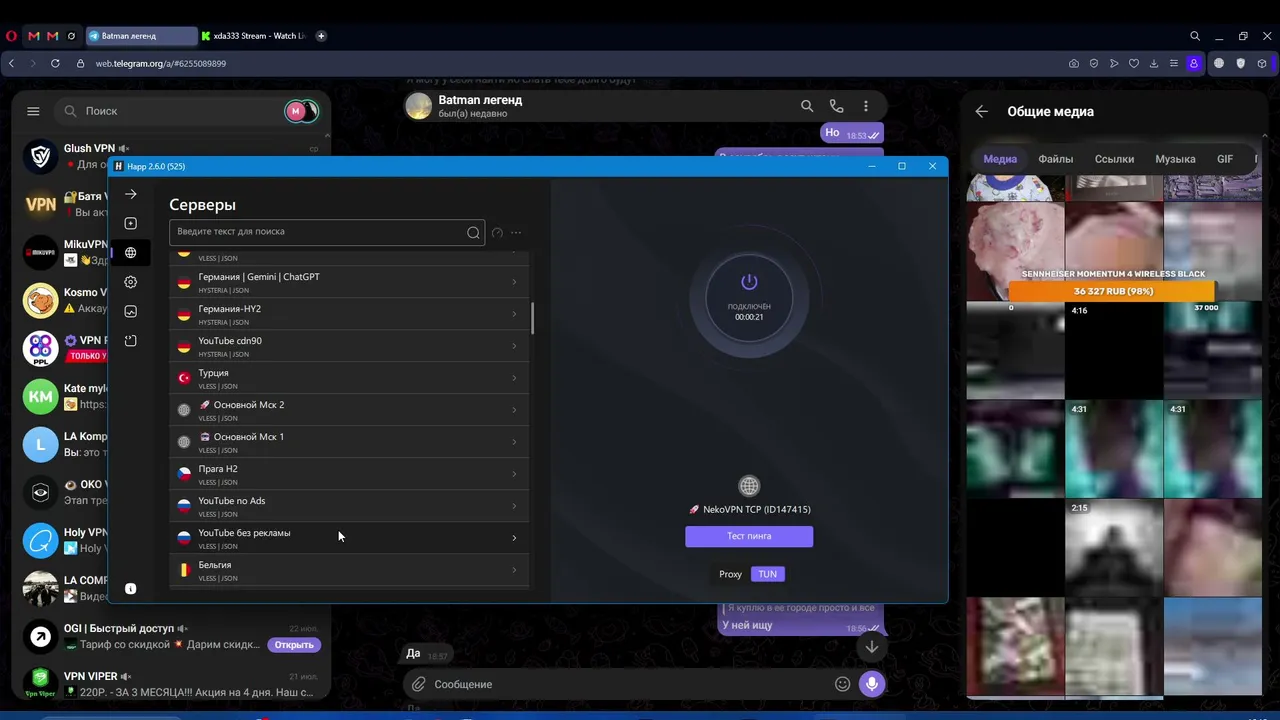Image resolution: width=1280 pixels, height=720 pixels.
Task: Switch to the GIF tab
Action: pos(1225,159)
